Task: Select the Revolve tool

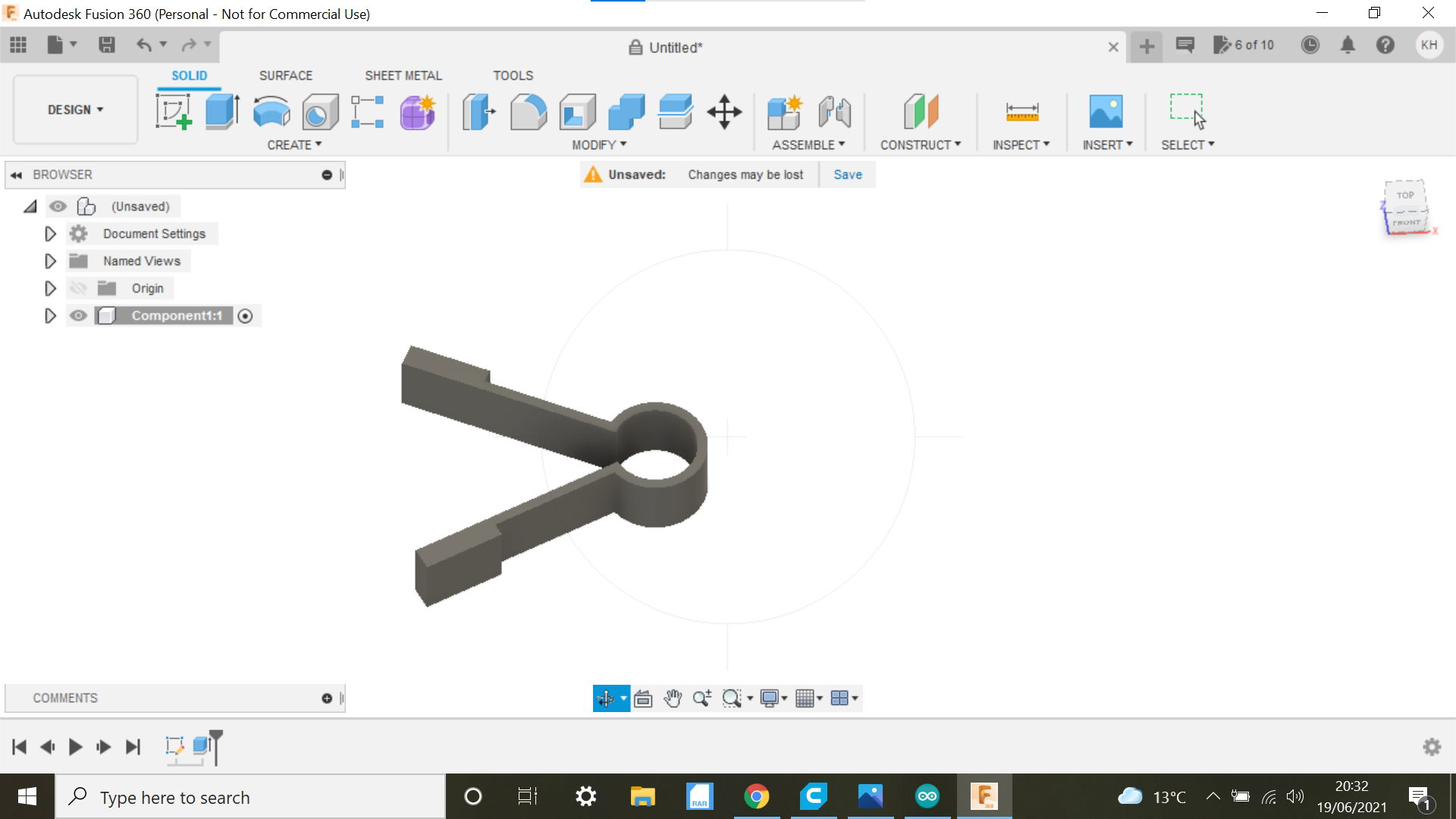Action: [271, 111]
